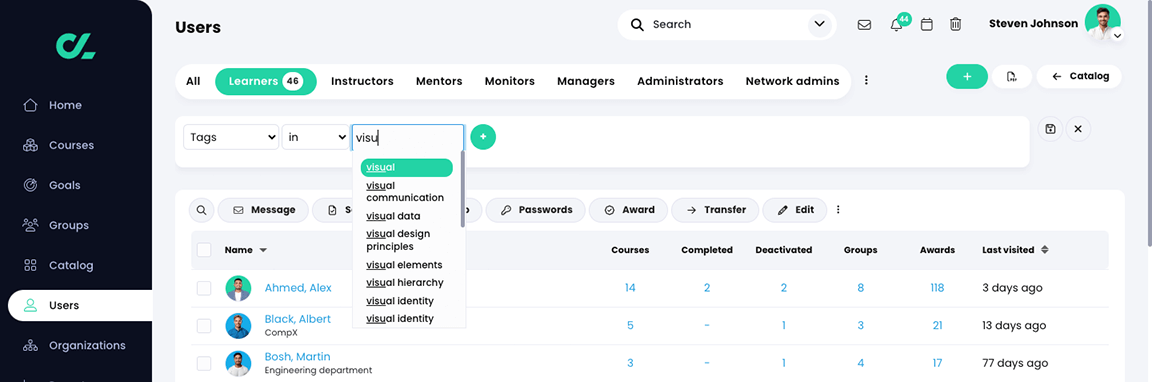Click the tag input containing 'visu'
This screenshot has height=382, width=1152.
tap(408, 137)
